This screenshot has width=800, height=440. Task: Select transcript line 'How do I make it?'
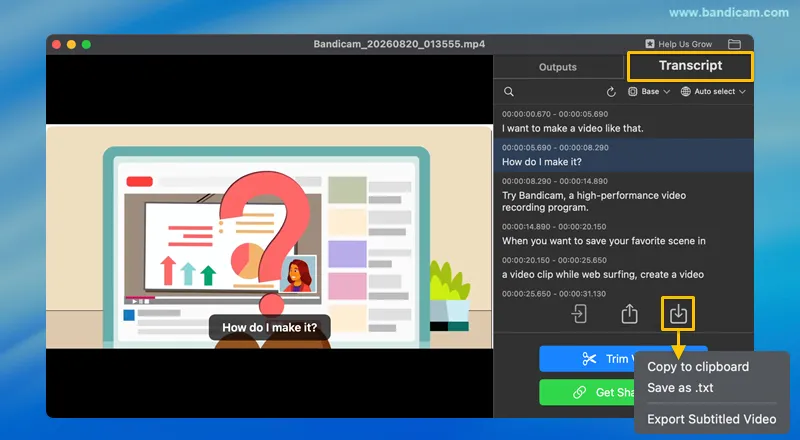tap(541, 162)
